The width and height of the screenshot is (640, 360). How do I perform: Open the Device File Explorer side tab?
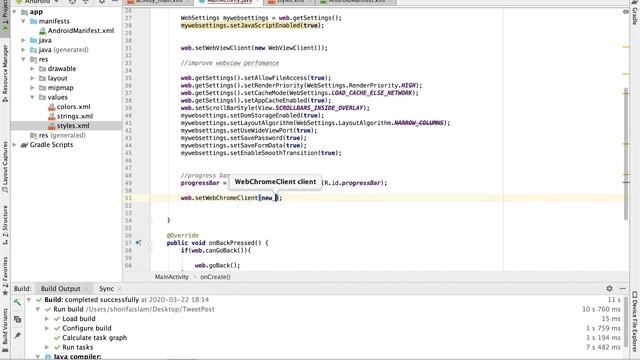pyautogui.click(x=635, y=321)
